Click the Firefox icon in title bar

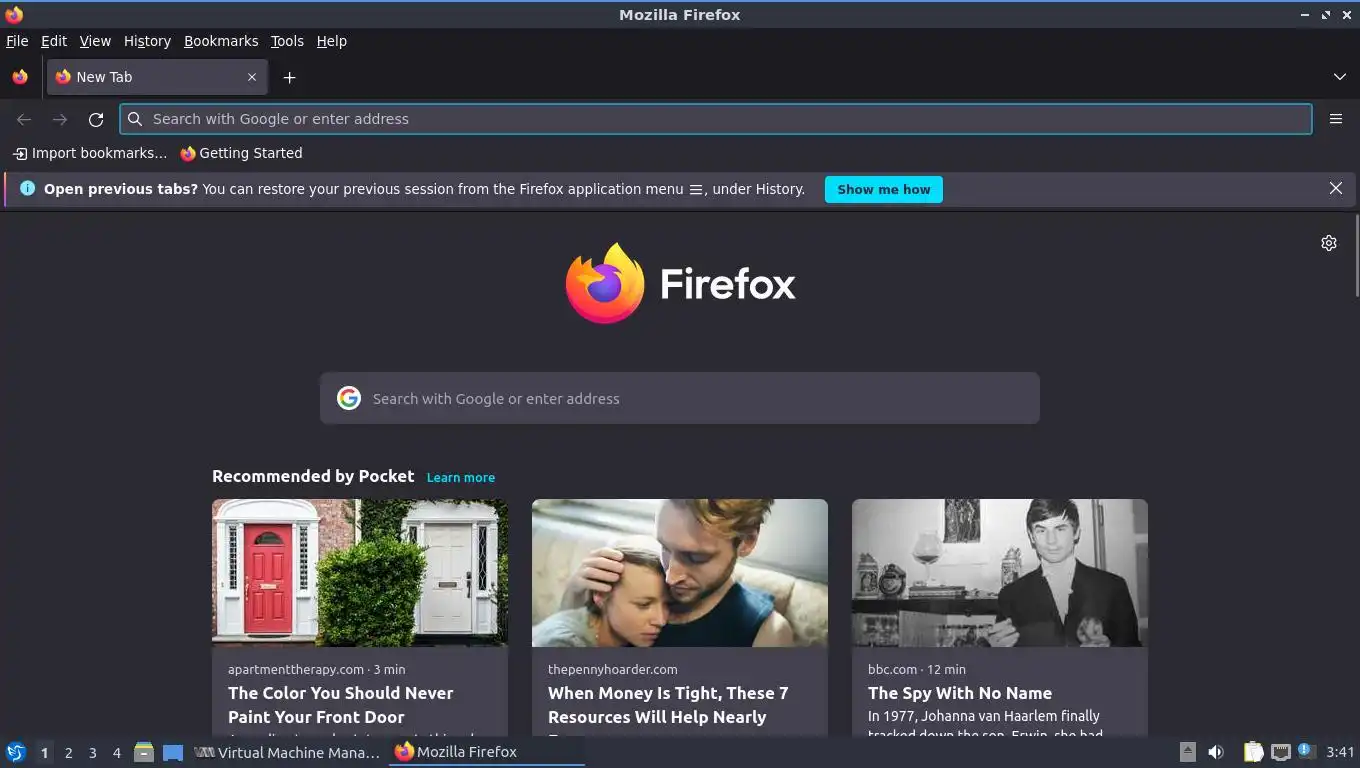14,15
